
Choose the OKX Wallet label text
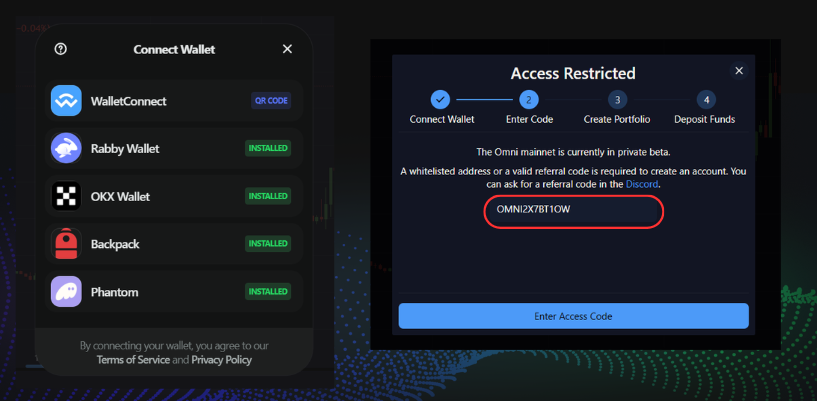pyautogui.click(x=120, y=197)
